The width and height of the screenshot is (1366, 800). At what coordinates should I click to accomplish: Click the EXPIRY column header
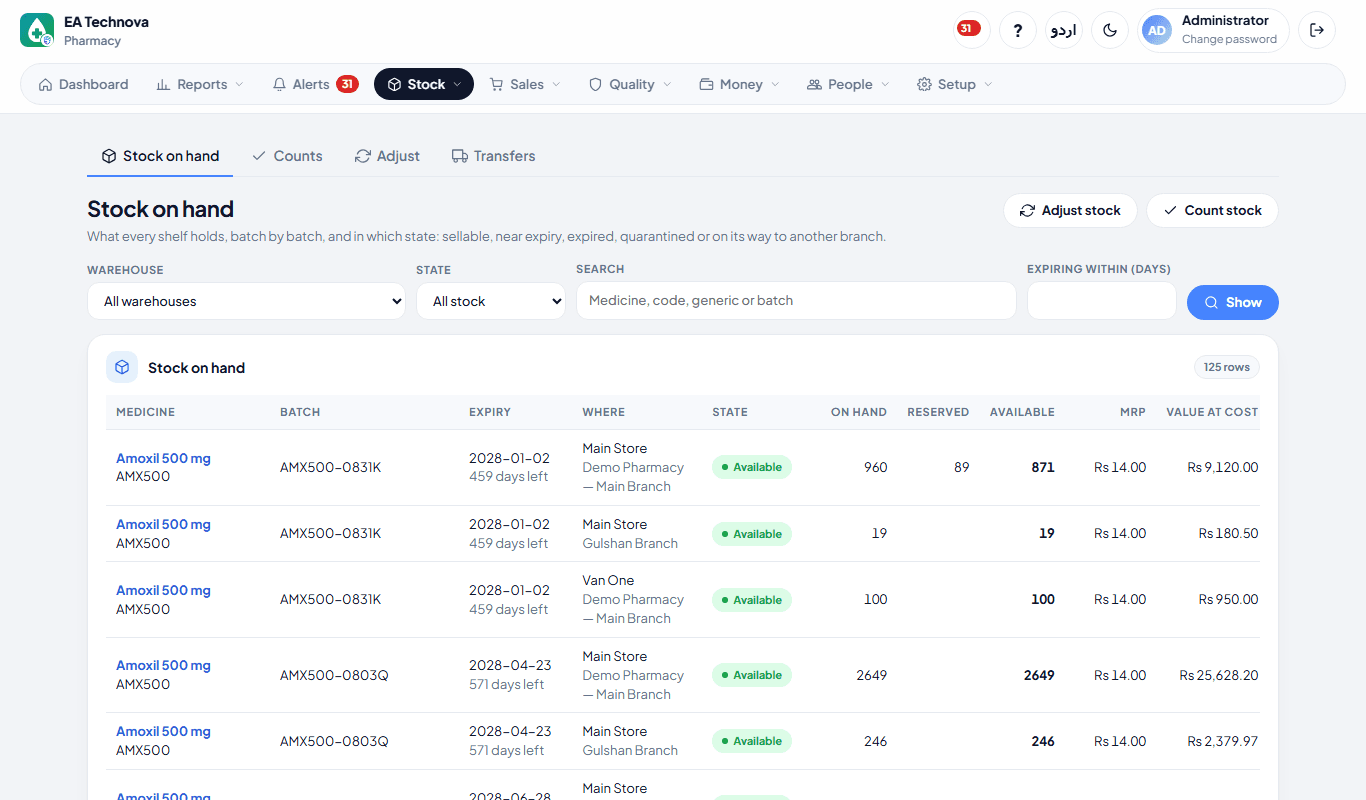tap(490, 412)
